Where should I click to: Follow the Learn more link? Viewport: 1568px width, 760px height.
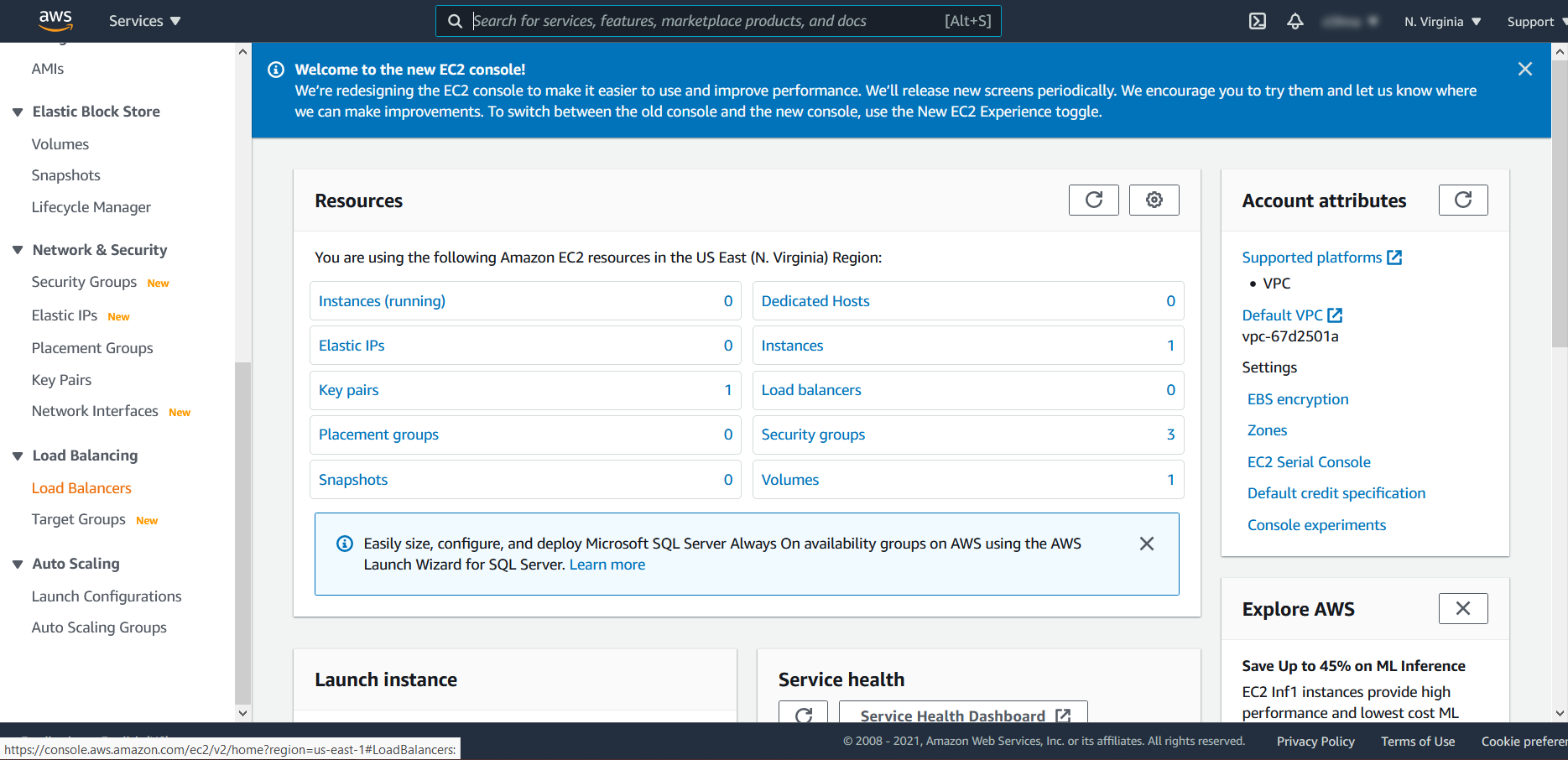pyautogui.click(x=607, y=565)
